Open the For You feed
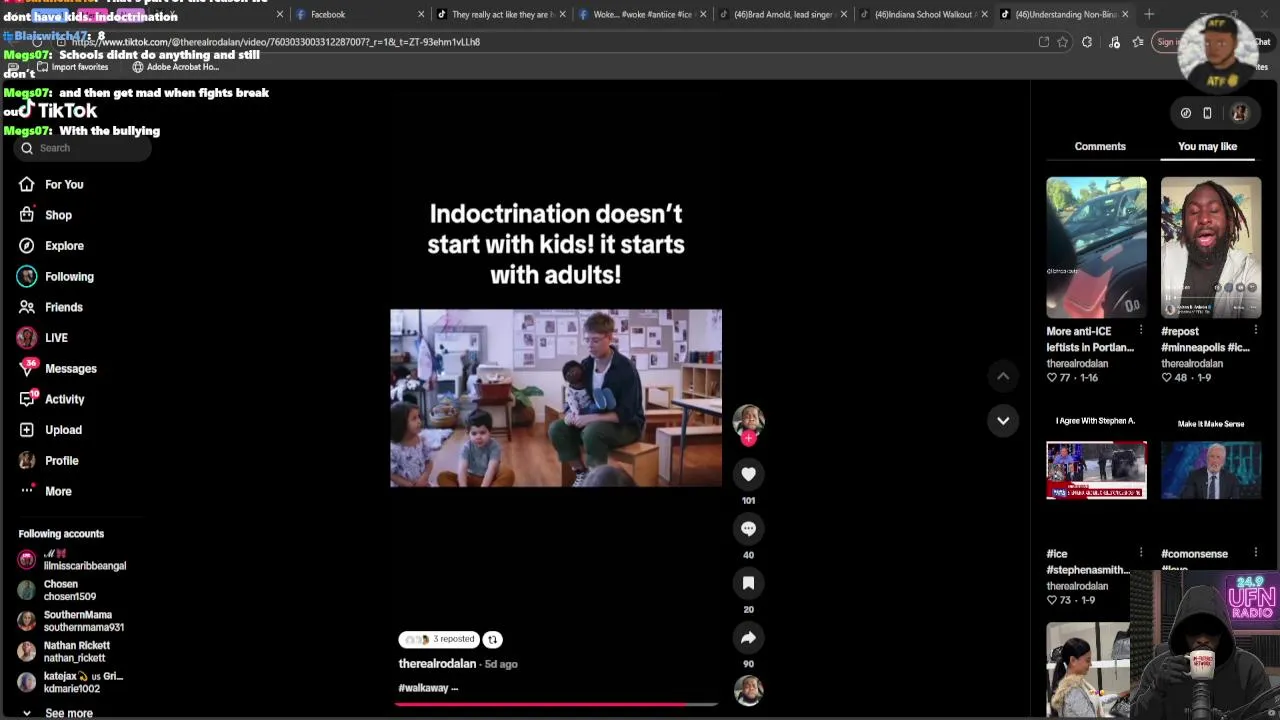Image resolution: width=1280 pixels, height=720 pixels. pyautogui.click(x=52, y=184)
